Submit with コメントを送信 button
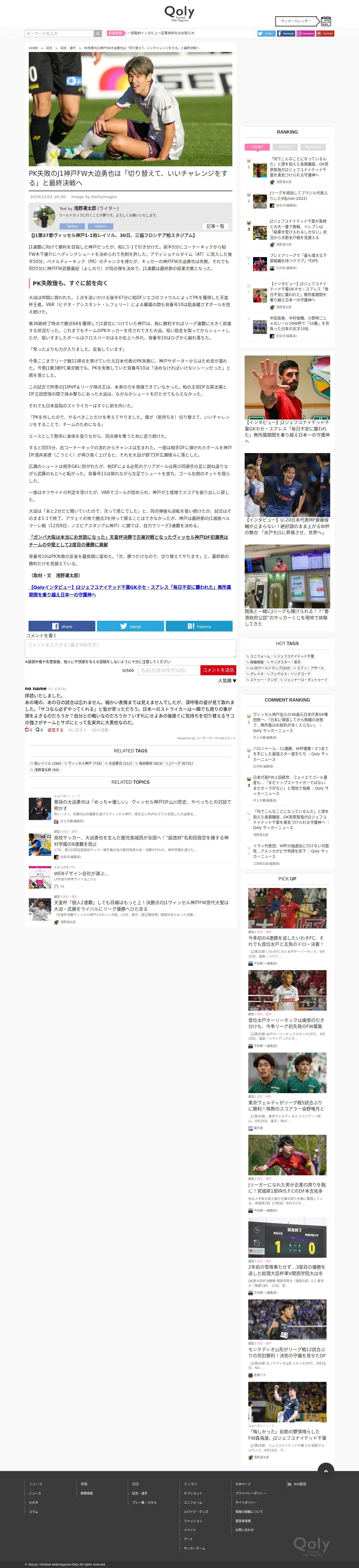 tap(218, 670)
